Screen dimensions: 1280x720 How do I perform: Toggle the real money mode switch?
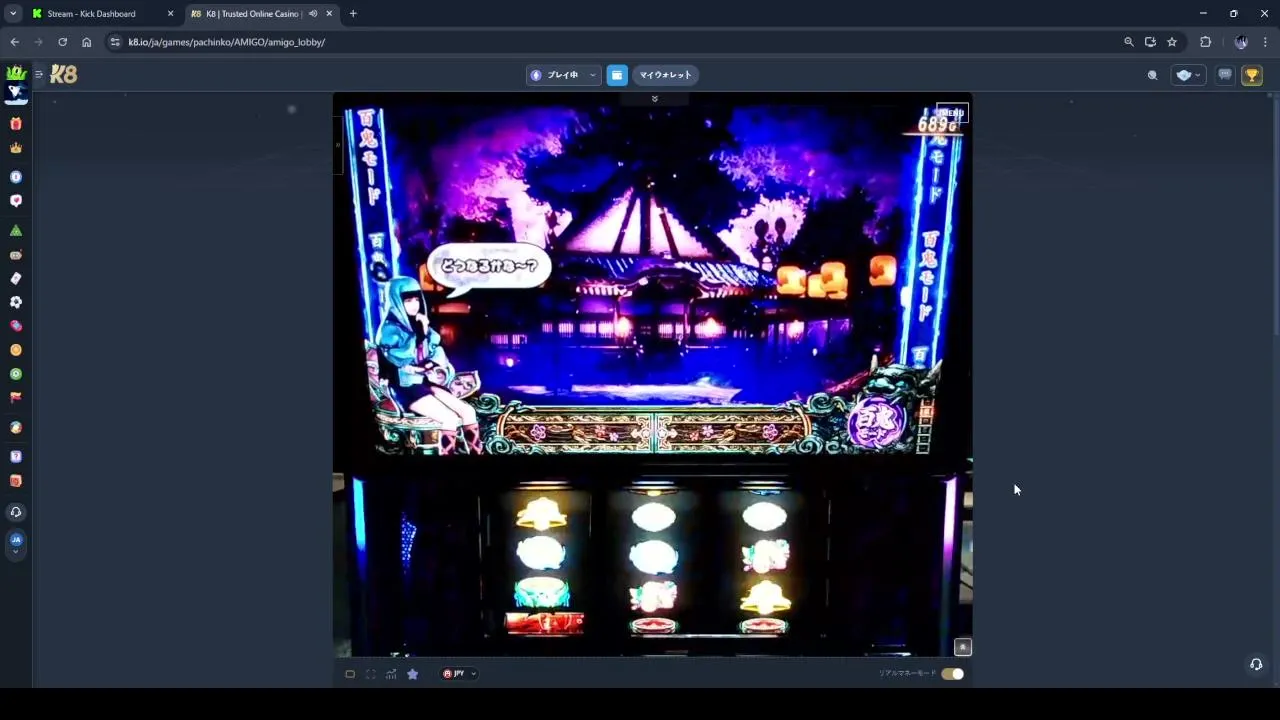tap(952, 674)
